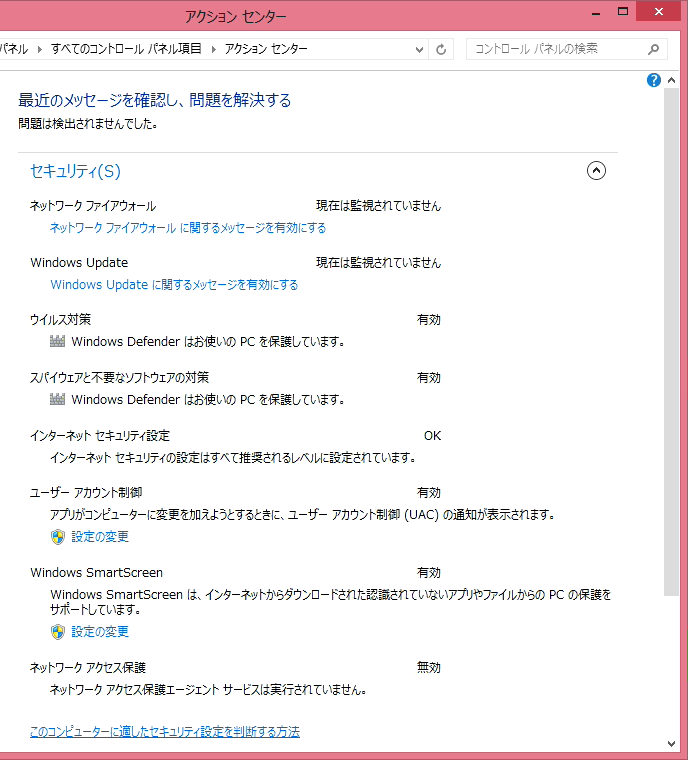
Task: Open 設定の変更 under ユーザー アカウント制御
Action: click(x=100, y=537)
